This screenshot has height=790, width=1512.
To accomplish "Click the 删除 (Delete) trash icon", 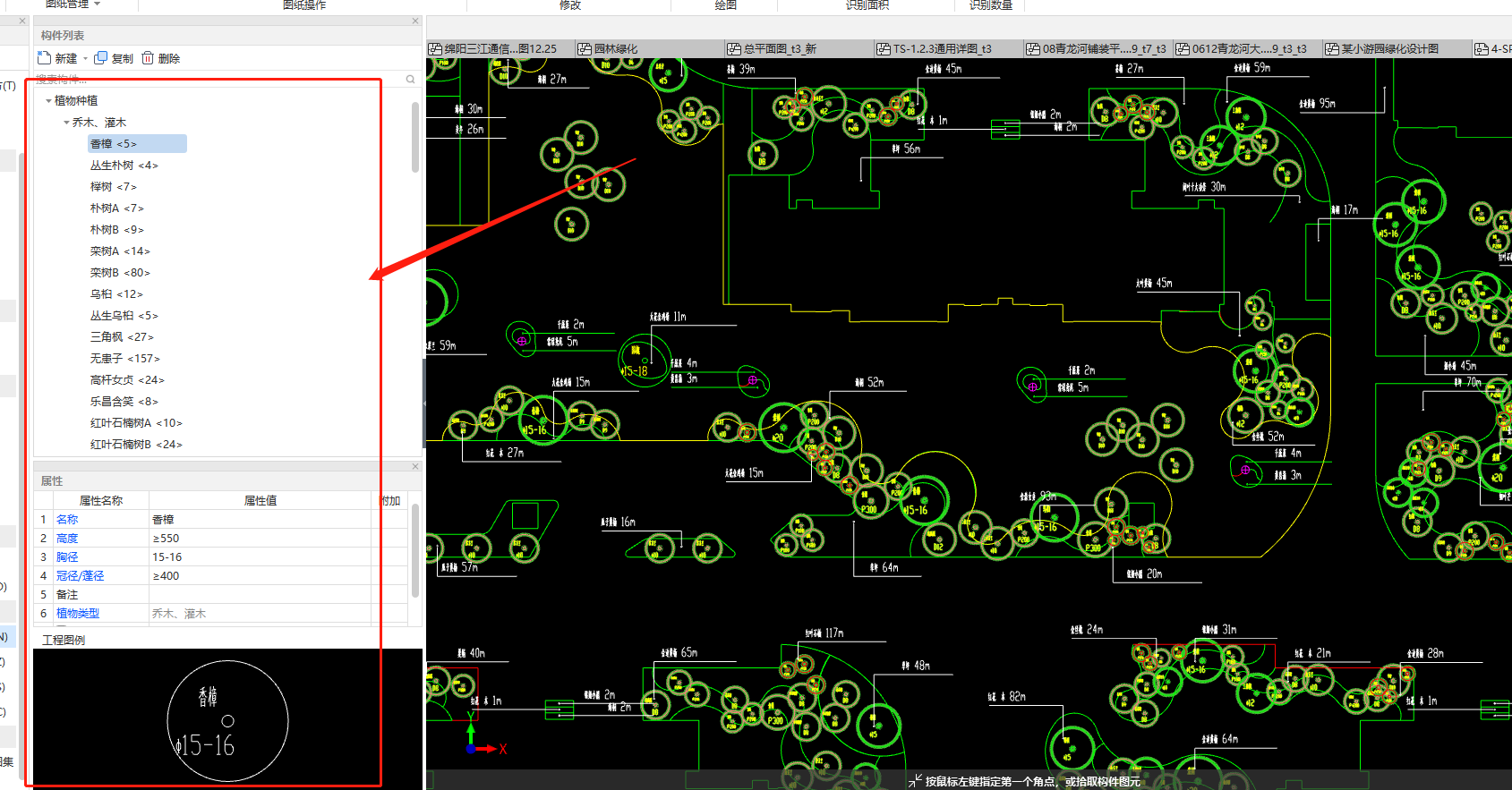I will point(148,58).
